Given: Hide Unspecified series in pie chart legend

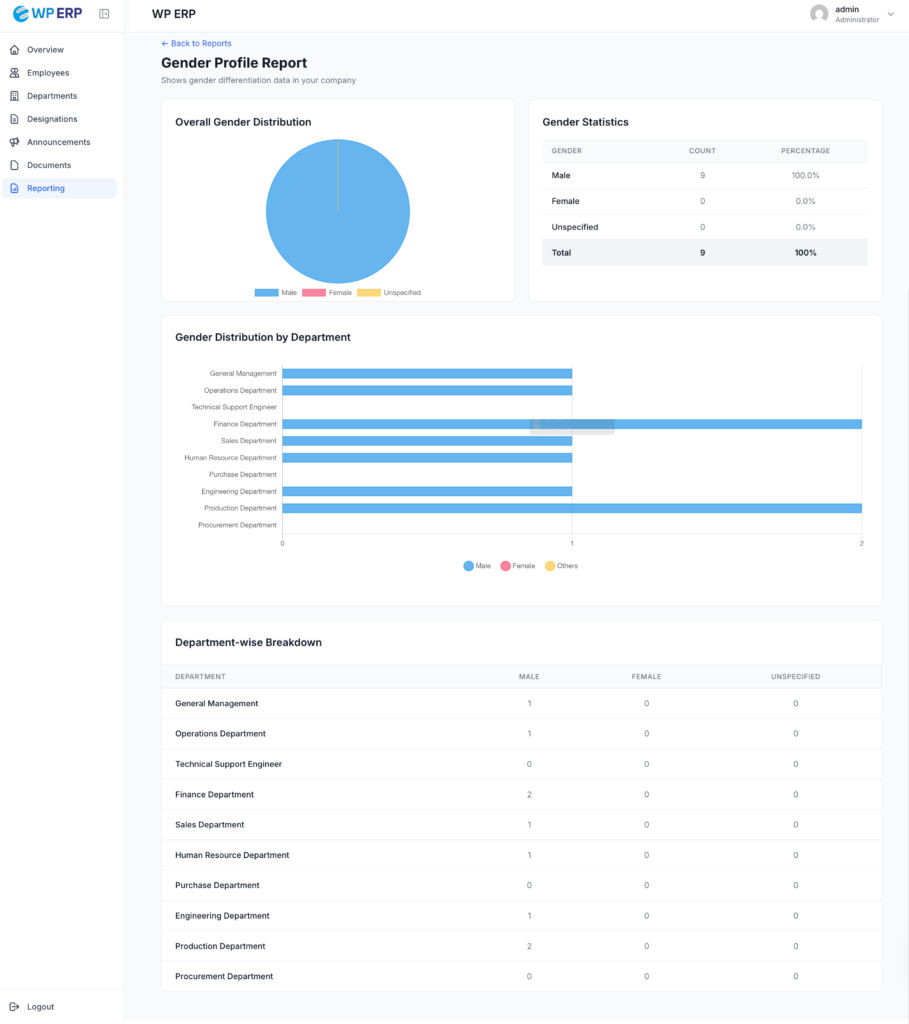Looking at the screenshot, I should click(x=389, y=293).
